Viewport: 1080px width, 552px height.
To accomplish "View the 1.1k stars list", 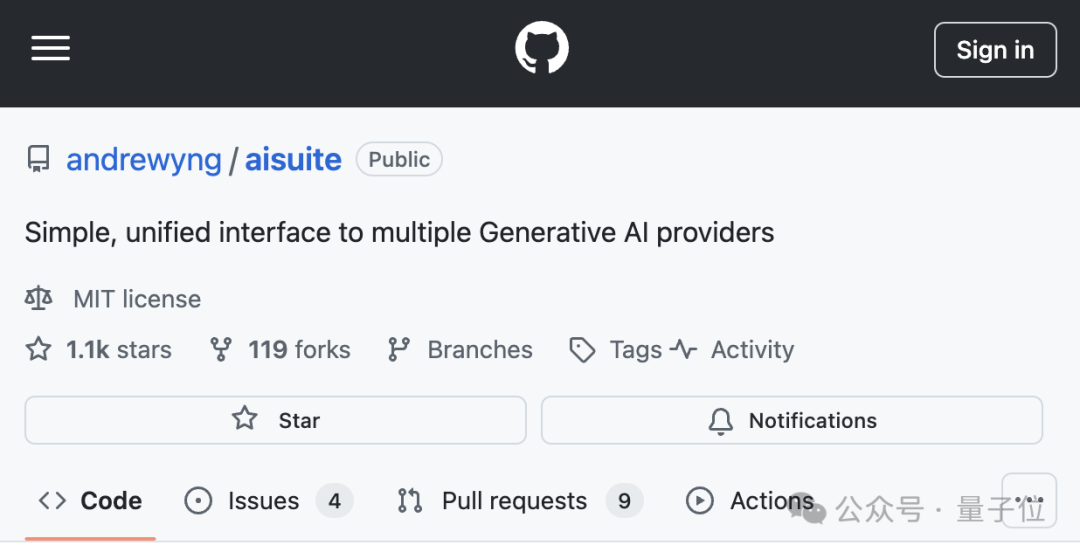I will pyautogui.click(x=118, y=350).
